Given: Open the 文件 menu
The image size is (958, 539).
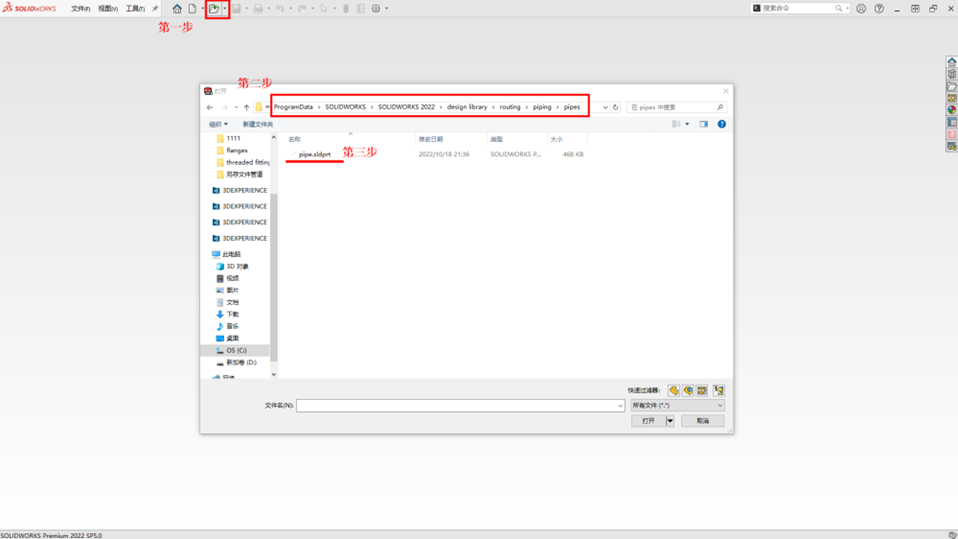Looking at the screenshot, I should (x=81, y=9).
